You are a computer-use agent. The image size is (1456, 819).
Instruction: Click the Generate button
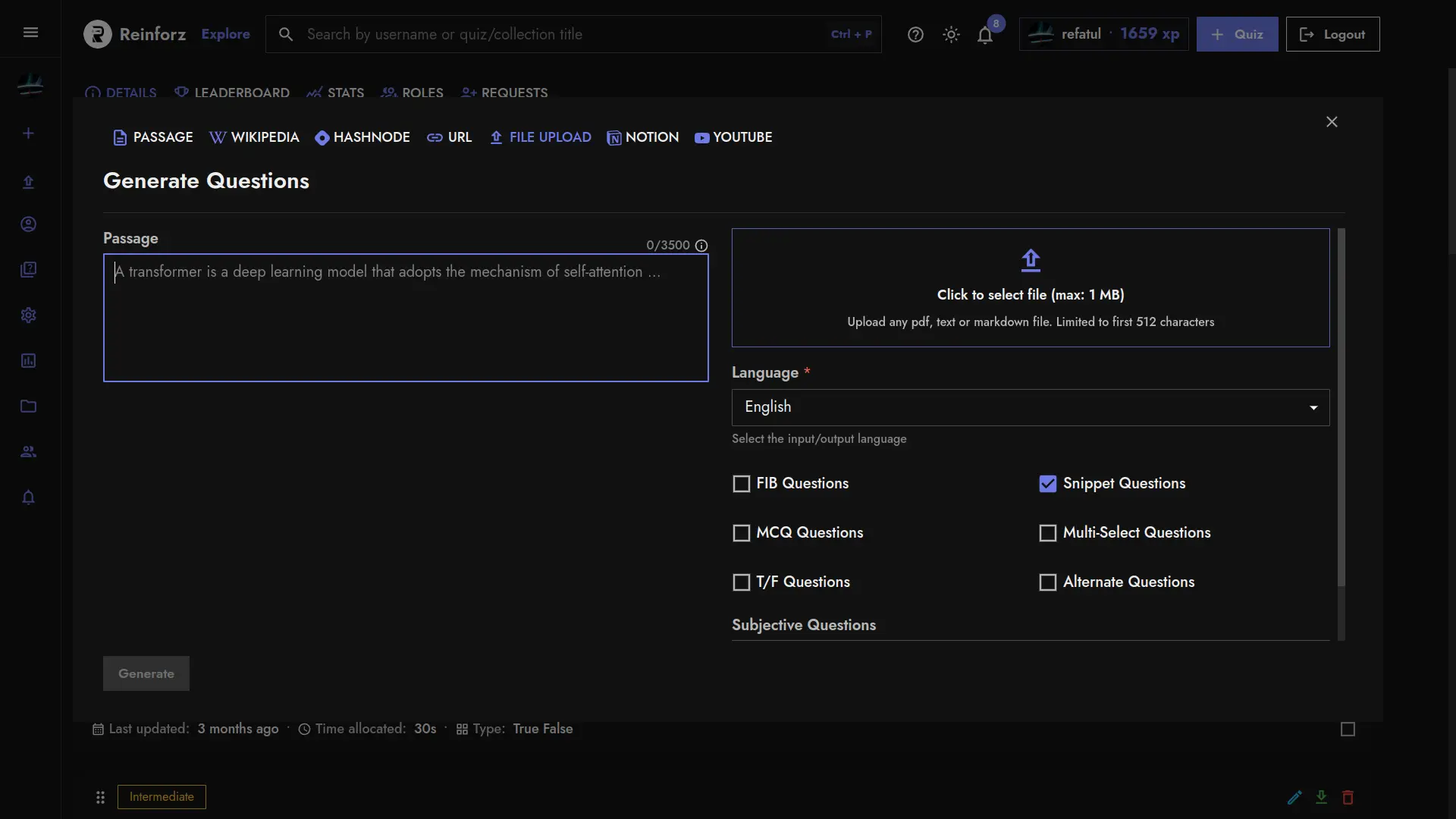click(145, 673)
